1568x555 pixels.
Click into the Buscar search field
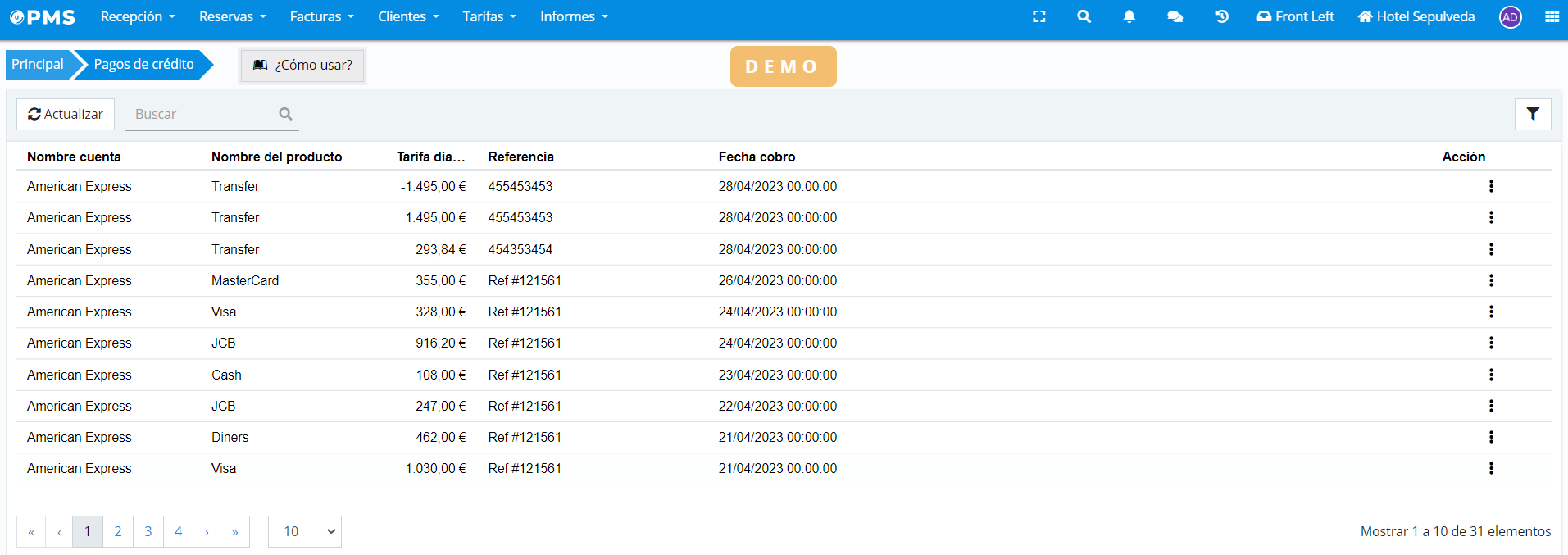coord(203,115)
